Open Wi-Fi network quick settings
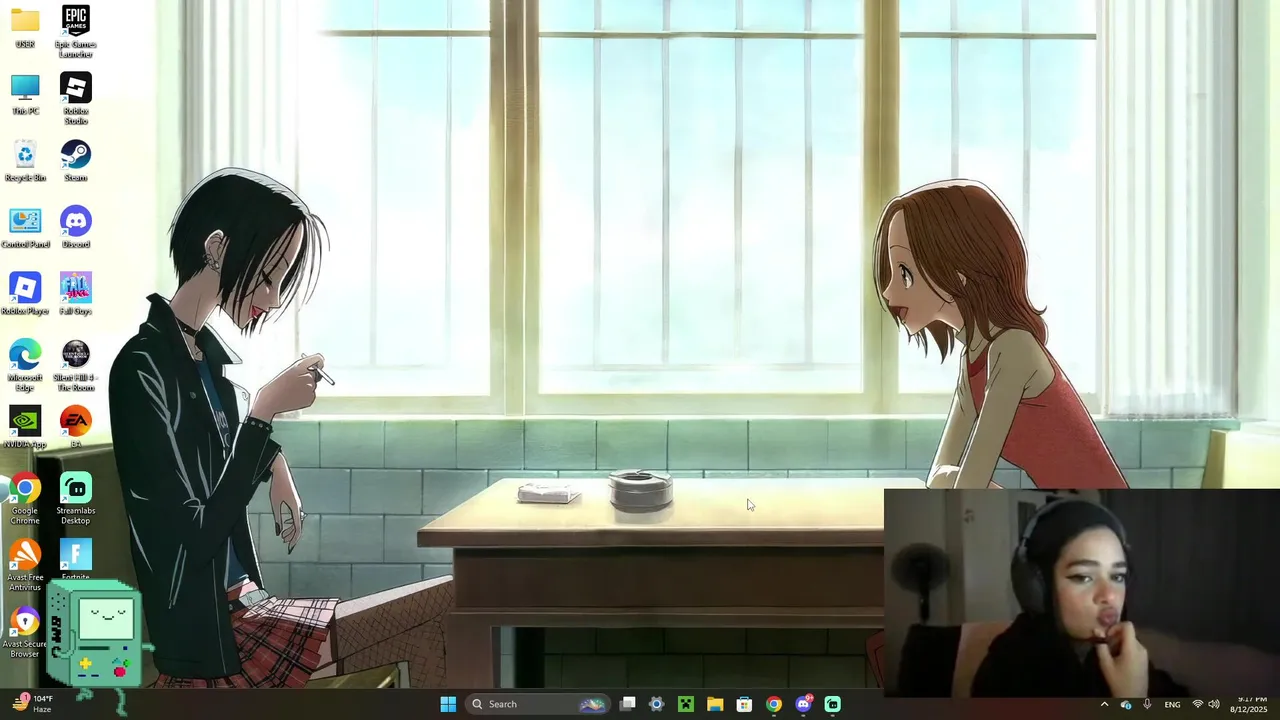This screenshot has width=1280, height=720. click(1198, 704)
